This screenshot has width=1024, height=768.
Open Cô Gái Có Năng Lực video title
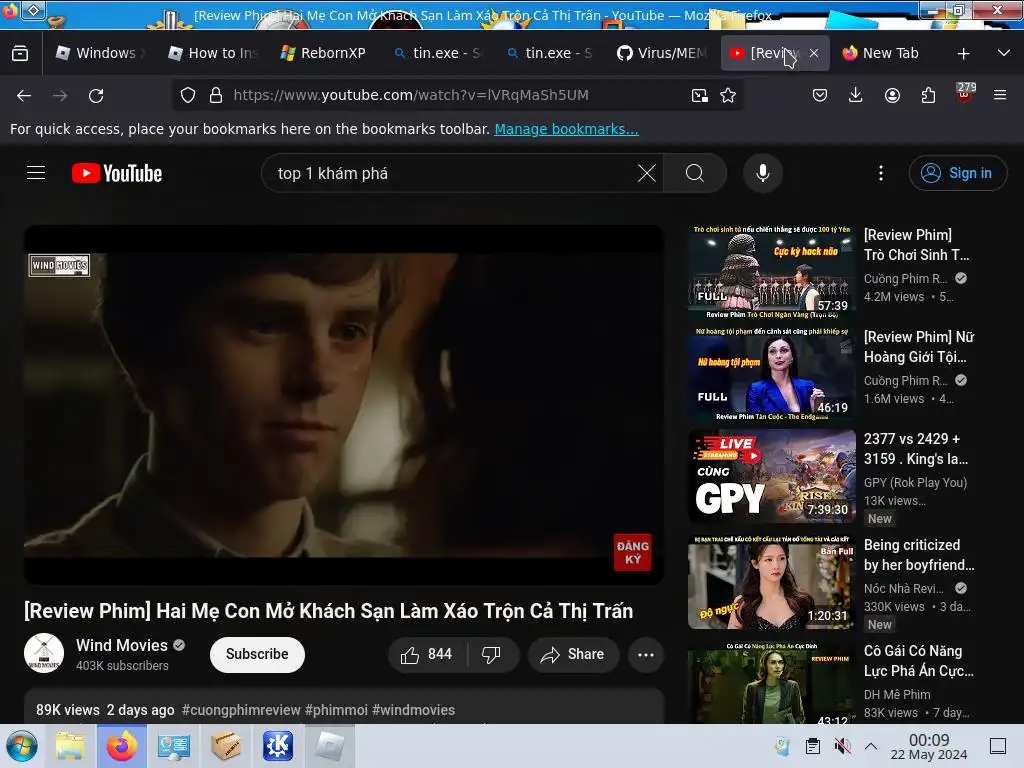point(918,661)
